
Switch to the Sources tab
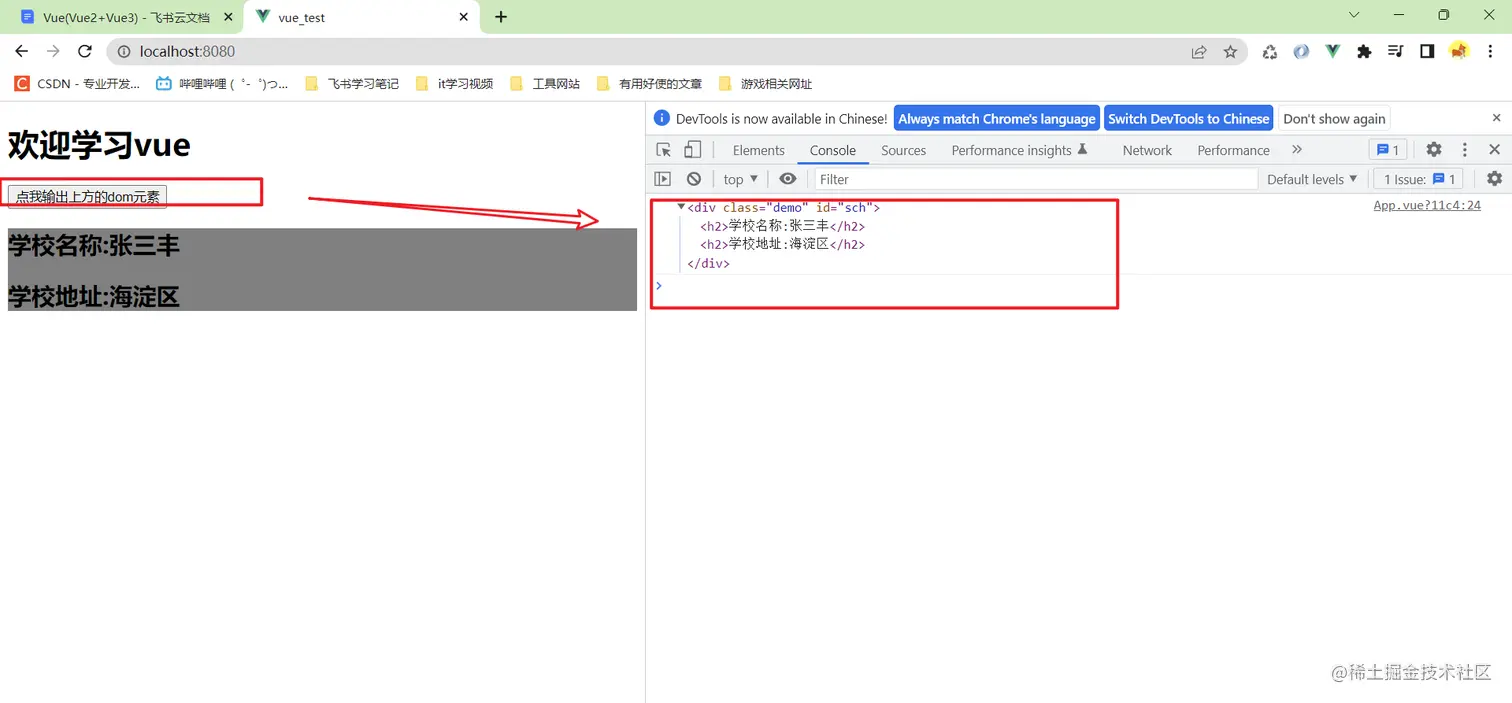click(x=903, y=150)
